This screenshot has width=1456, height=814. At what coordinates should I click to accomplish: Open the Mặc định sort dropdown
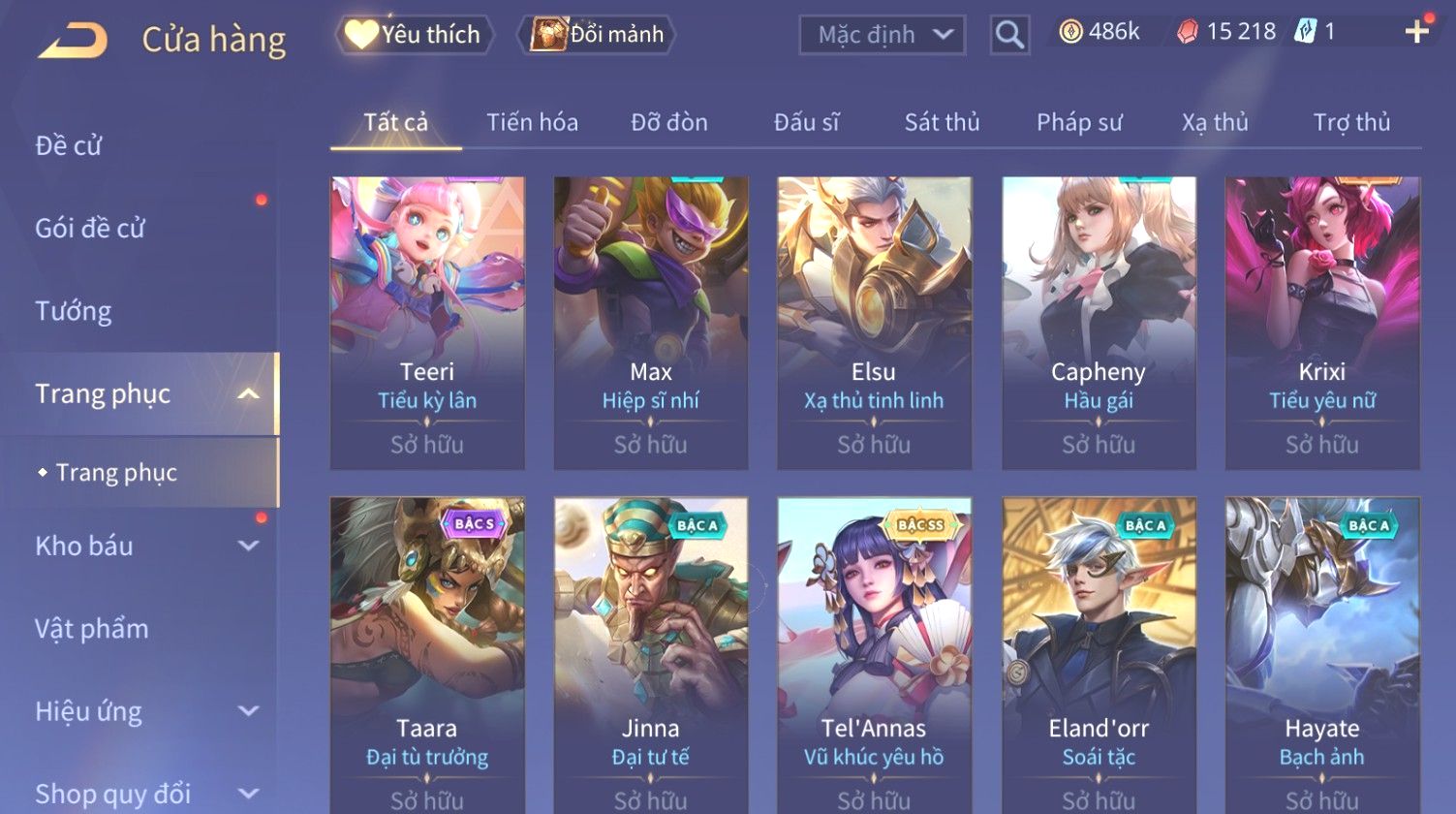[x=883, y=35]
